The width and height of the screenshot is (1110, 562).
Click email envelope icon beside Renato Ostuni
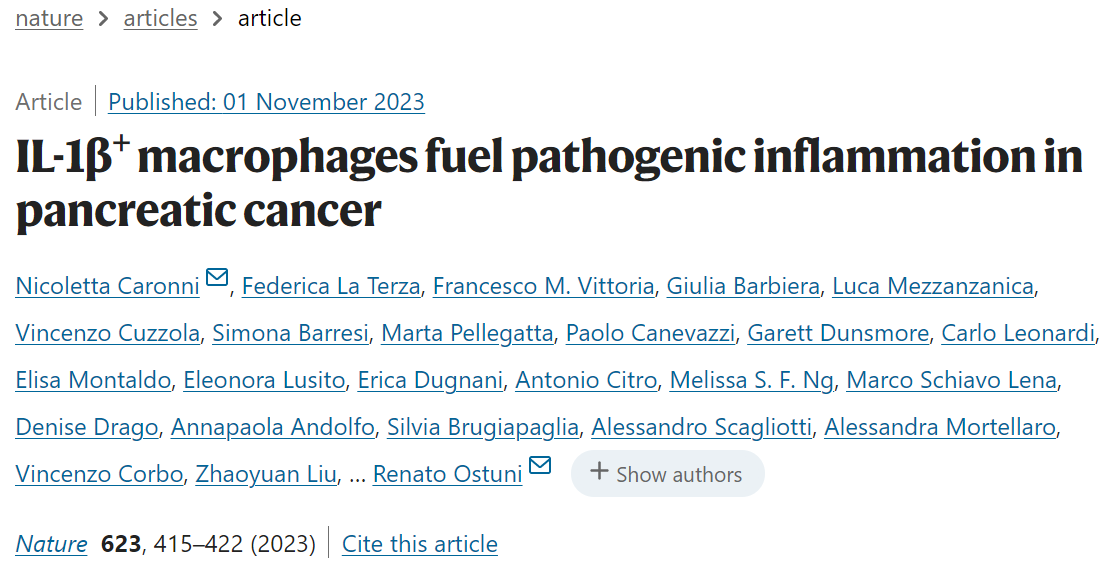tap(539, 465)
